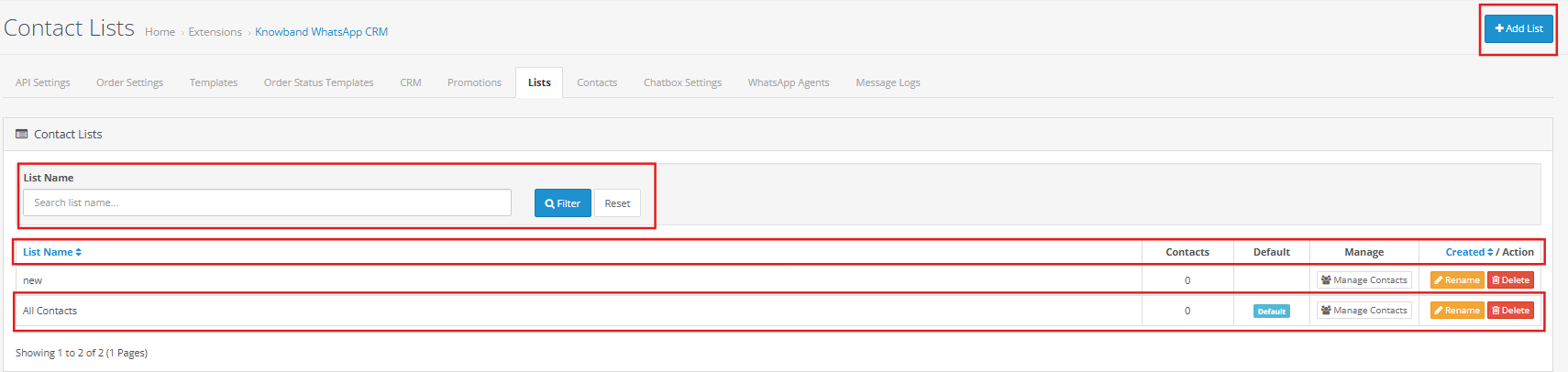Click the 'All Contacts' list name cell
Viewport: 1568px width, 372px height.
click(x=579, y=311)
